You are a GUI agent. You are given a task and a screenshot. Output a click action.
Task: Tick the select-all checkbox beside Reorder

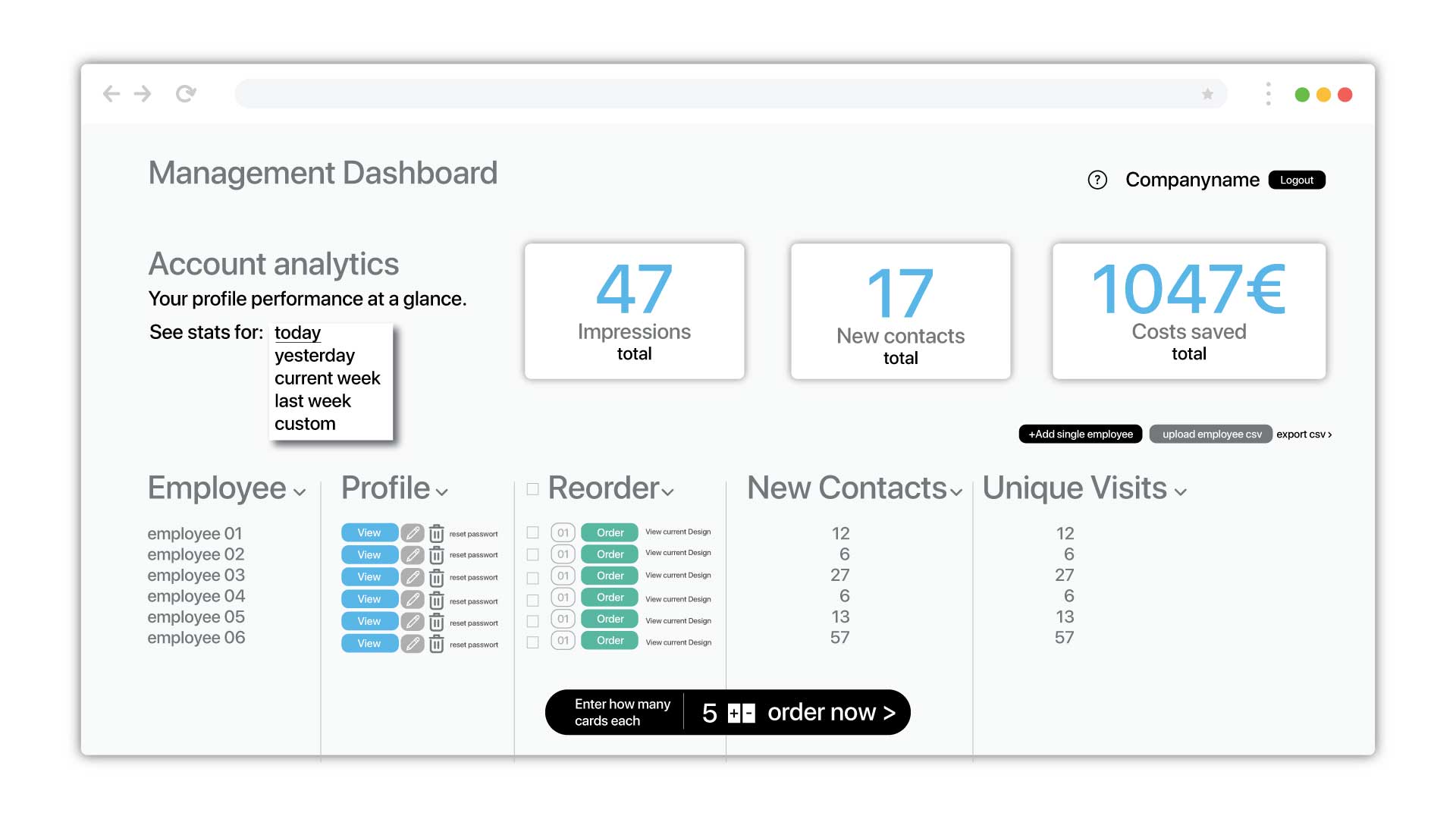tap(533, 489)
